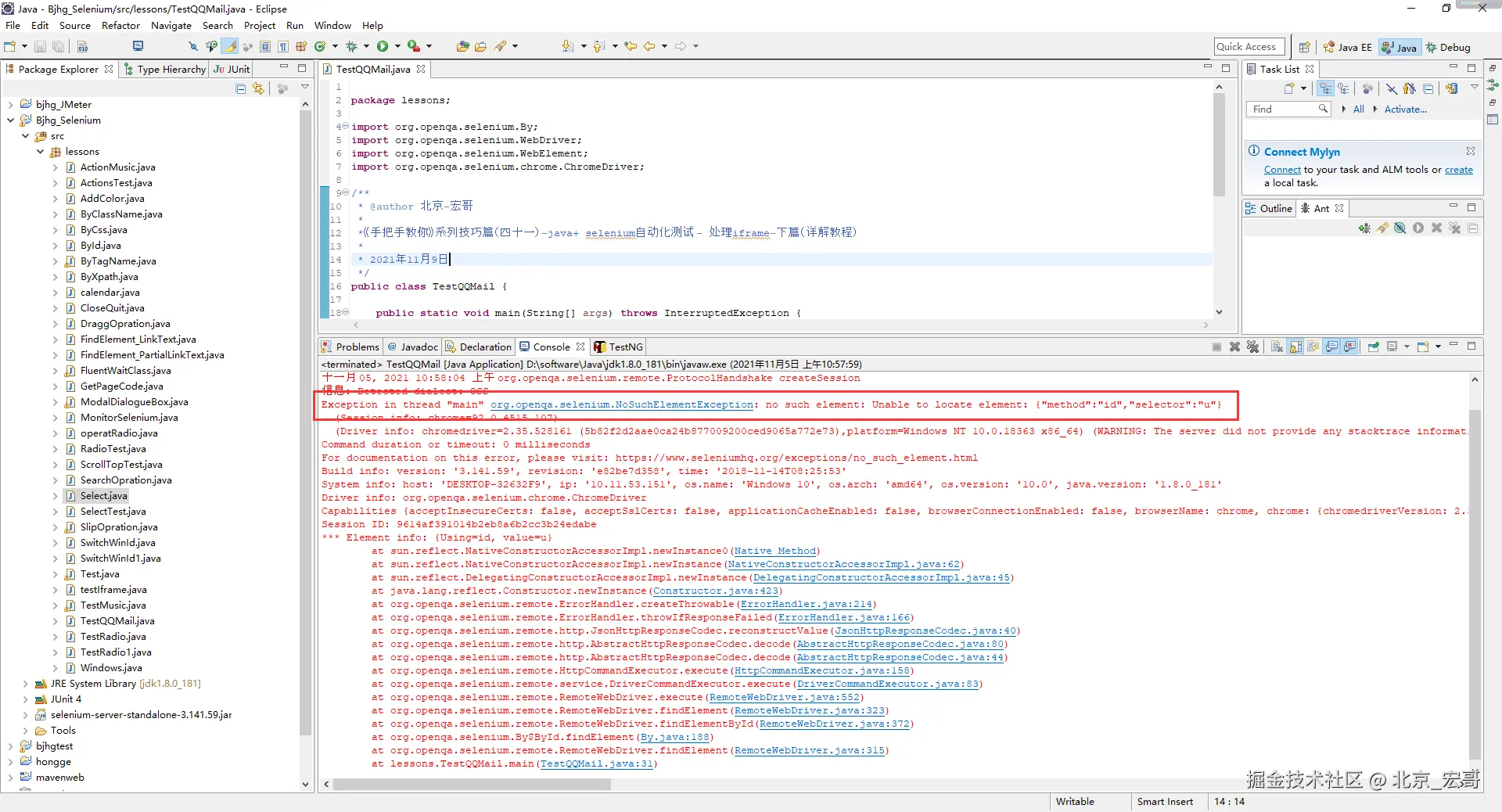The width and height of the screenshot is (1502, 812).
Task: Open the Task List view menu triangle
Action: pyautogui.click(x=1474, y=88)
